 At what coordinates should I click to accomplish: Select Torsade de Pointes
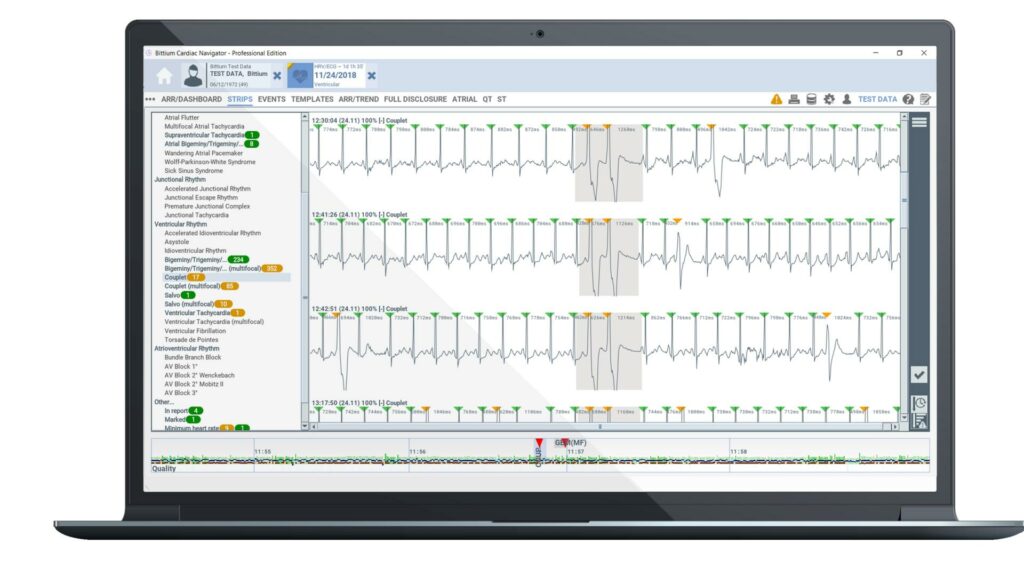point(191,340)
